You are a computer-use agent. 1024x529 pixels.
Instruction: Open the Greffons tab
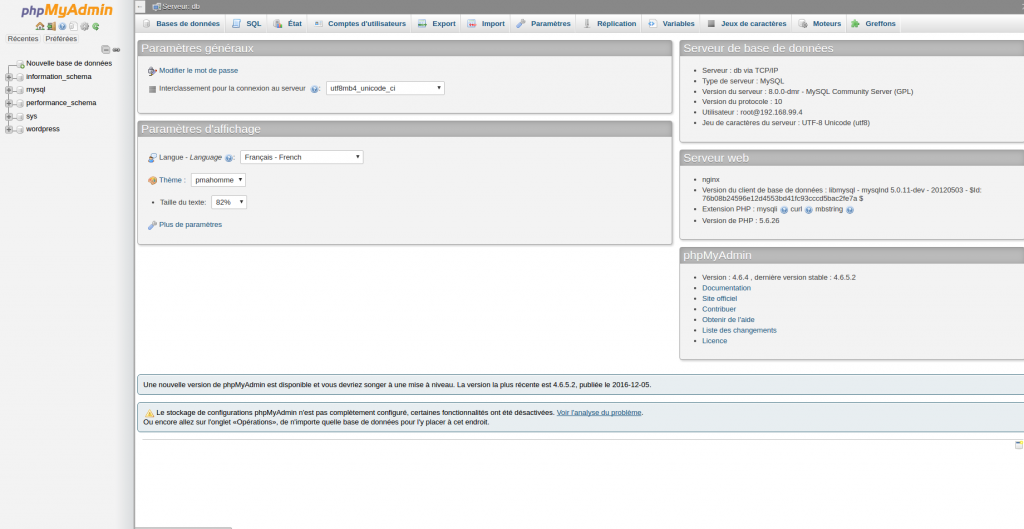(x=873, y=24)
